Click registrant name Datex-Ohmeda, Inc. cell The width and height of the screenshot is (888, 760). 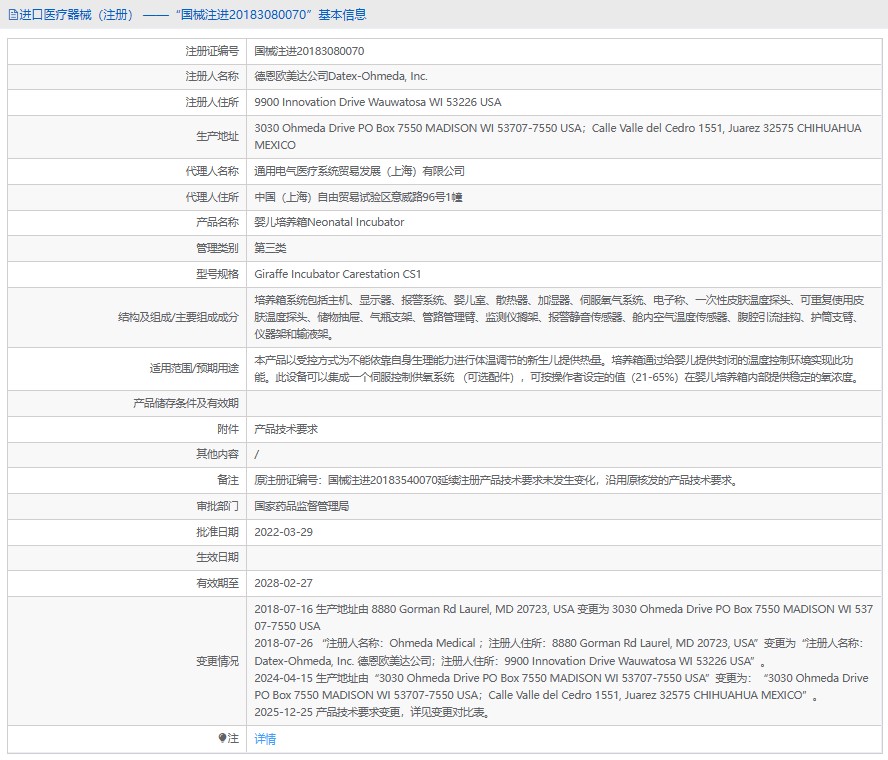pos(341,76)
